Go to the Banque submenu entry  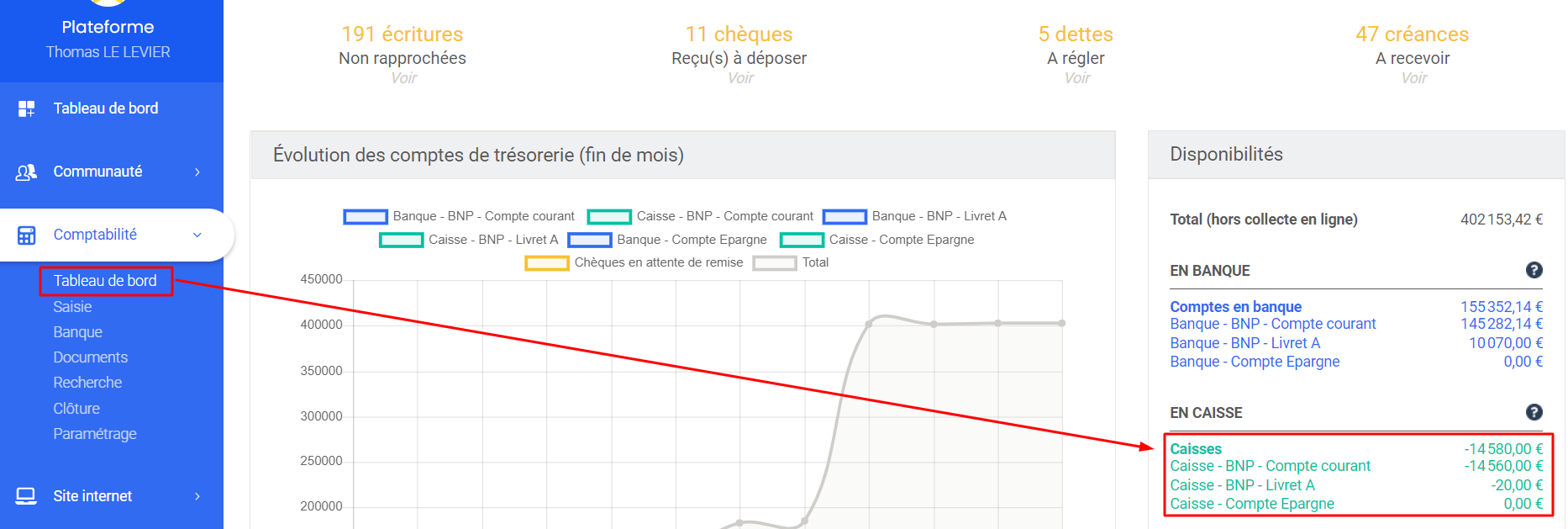pyautogui.click(x=77, y=332)
